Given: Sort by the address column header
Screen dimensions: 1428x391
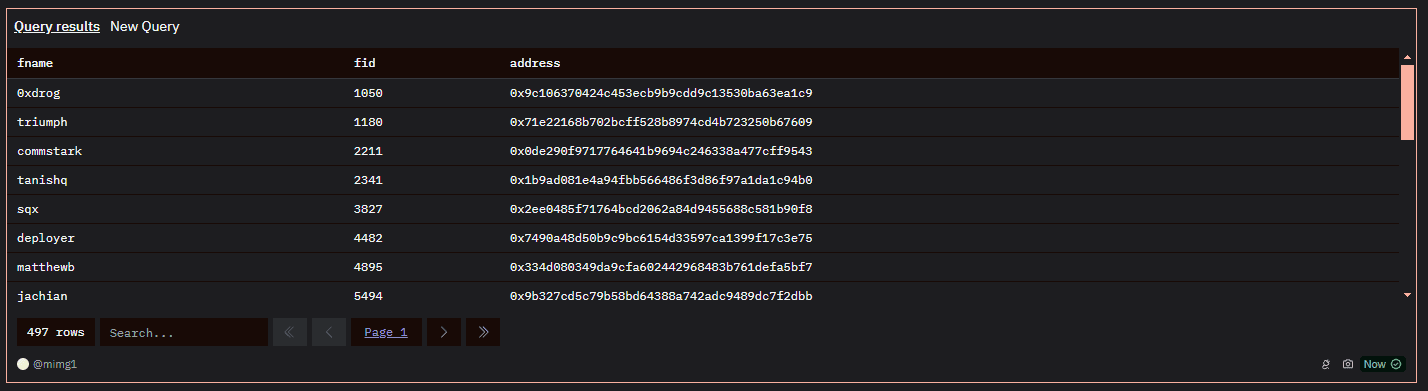Looking at the screenshot, I should 535,63.
